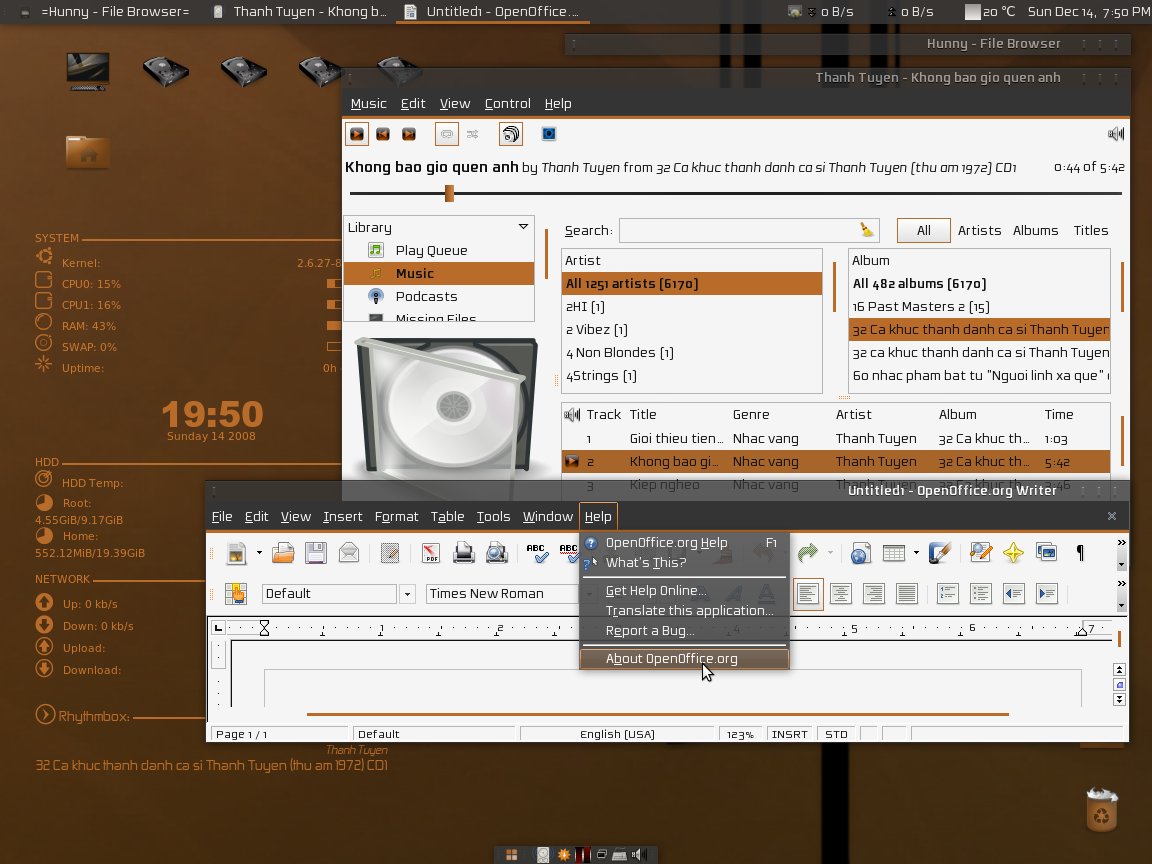Choose Get Help Online from Help menu

point(684,591)
